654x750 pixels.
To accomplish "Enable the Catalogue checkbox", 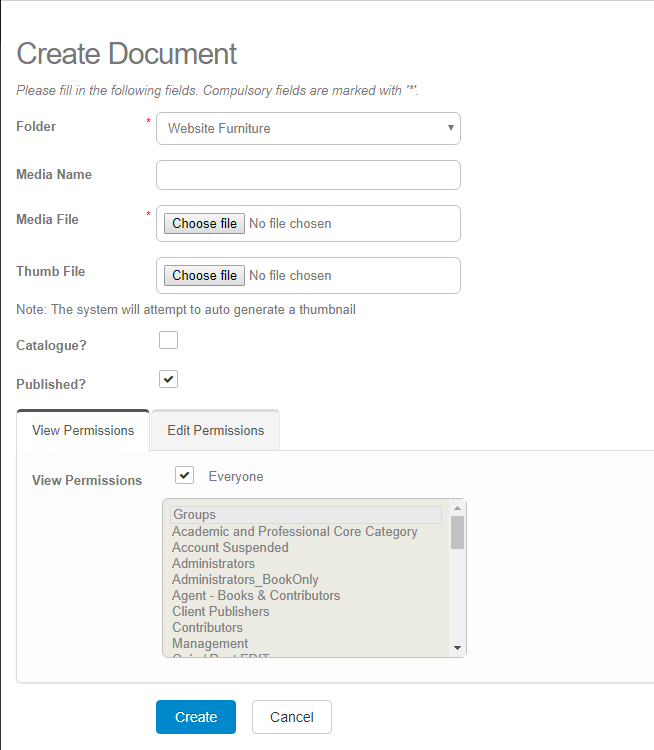I will pos(169,340).
